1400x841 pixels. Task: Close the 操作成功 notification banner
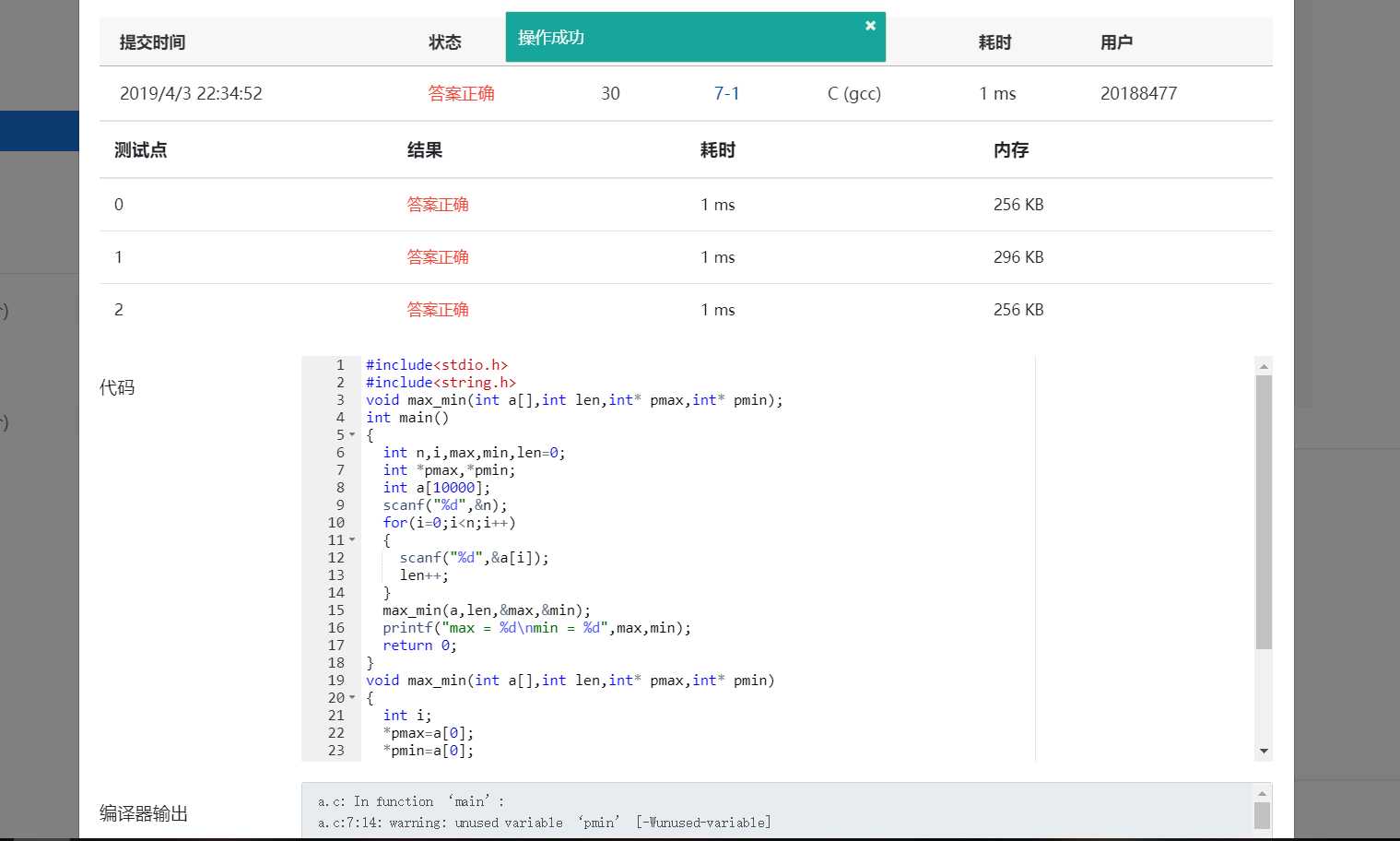pos(870,26)
